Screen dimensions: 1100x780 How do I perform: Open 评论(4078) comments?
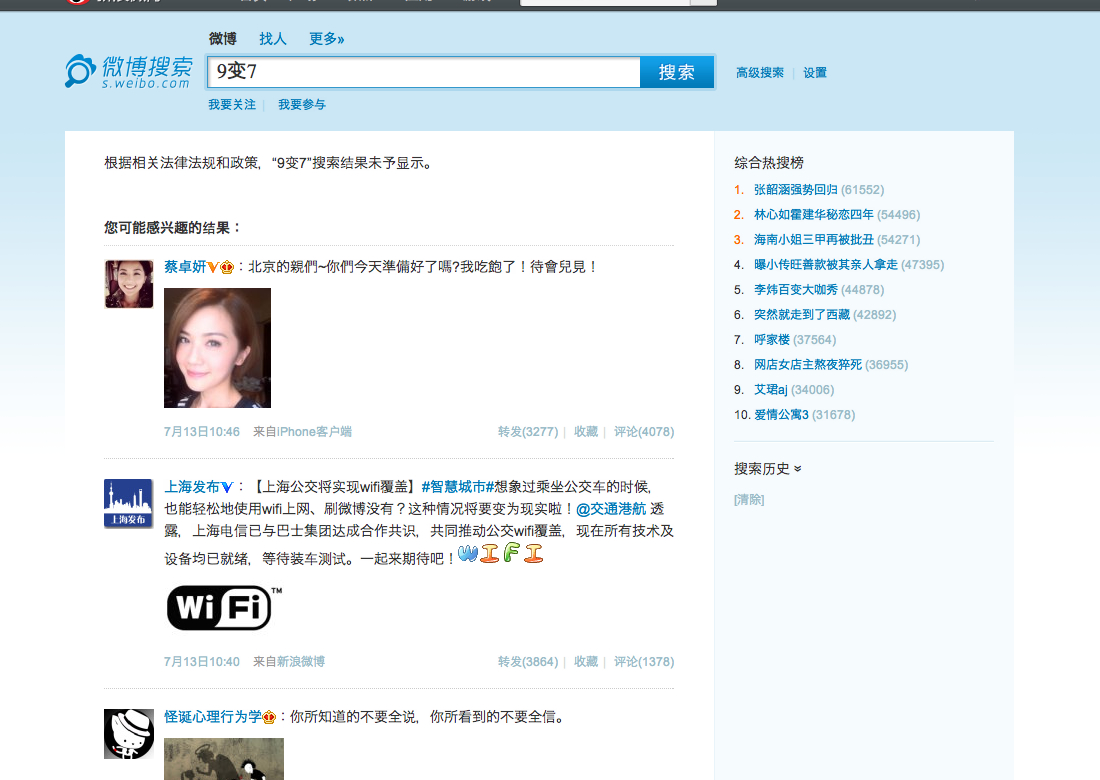pyautogui.click(x=644, y=431)
